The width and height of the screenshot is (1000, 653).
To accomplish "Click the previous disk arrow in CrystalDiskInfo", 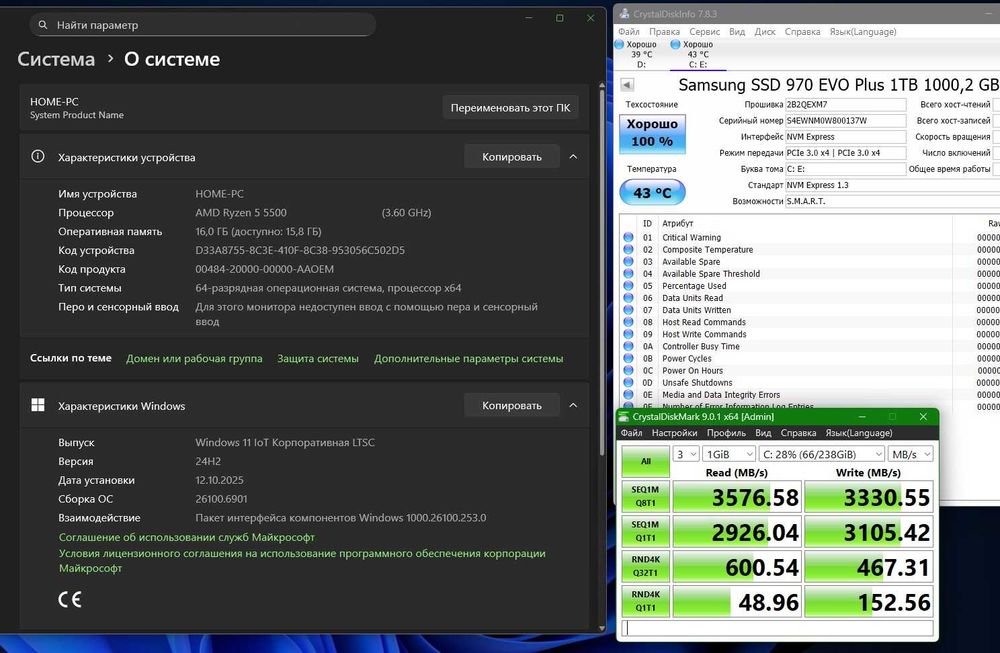I will 627,84.
